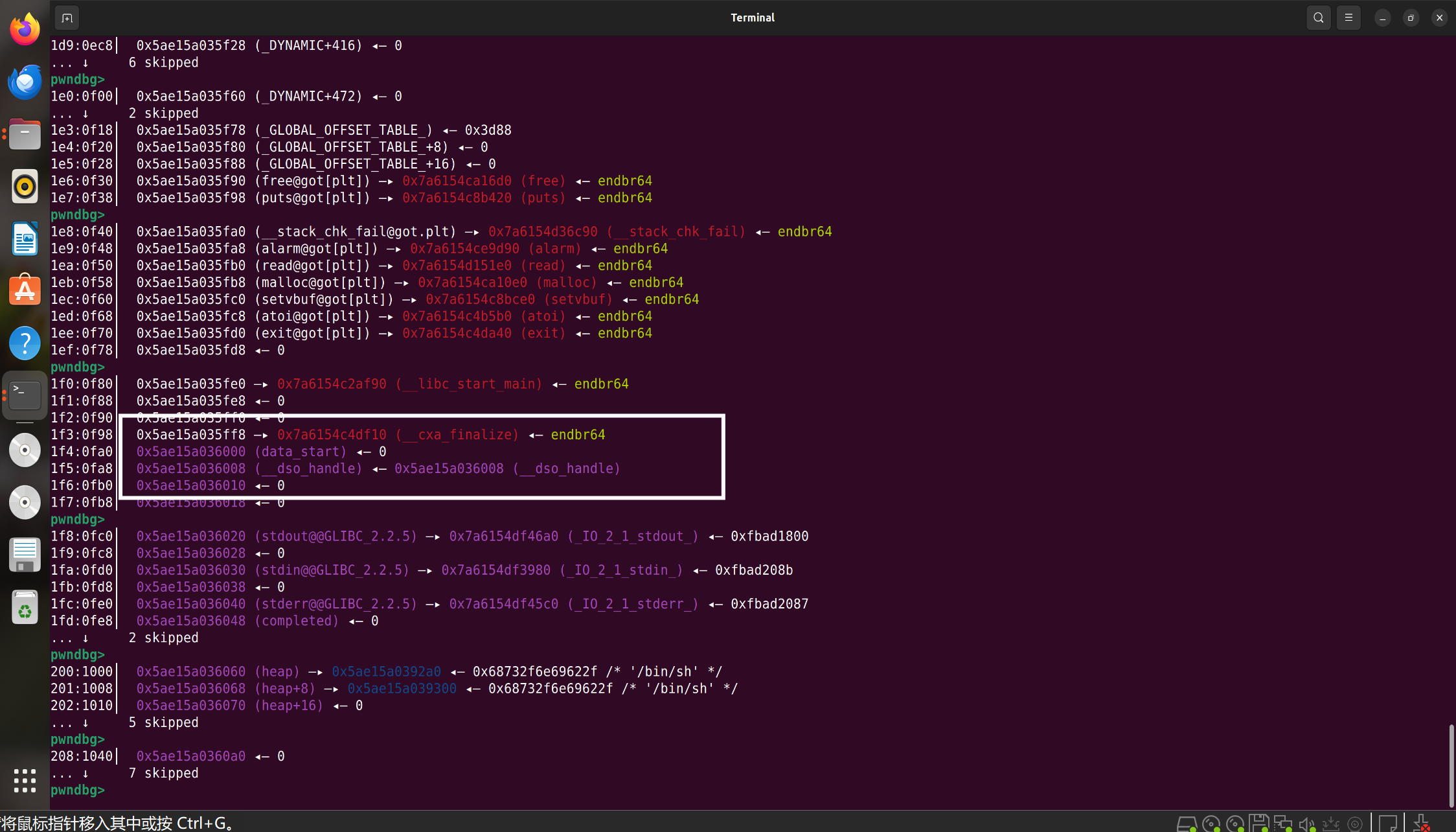This screenshot has height=832, width=1456.
Task: Click the 0xfbad1800 value
Action: (x=769, y=536)
